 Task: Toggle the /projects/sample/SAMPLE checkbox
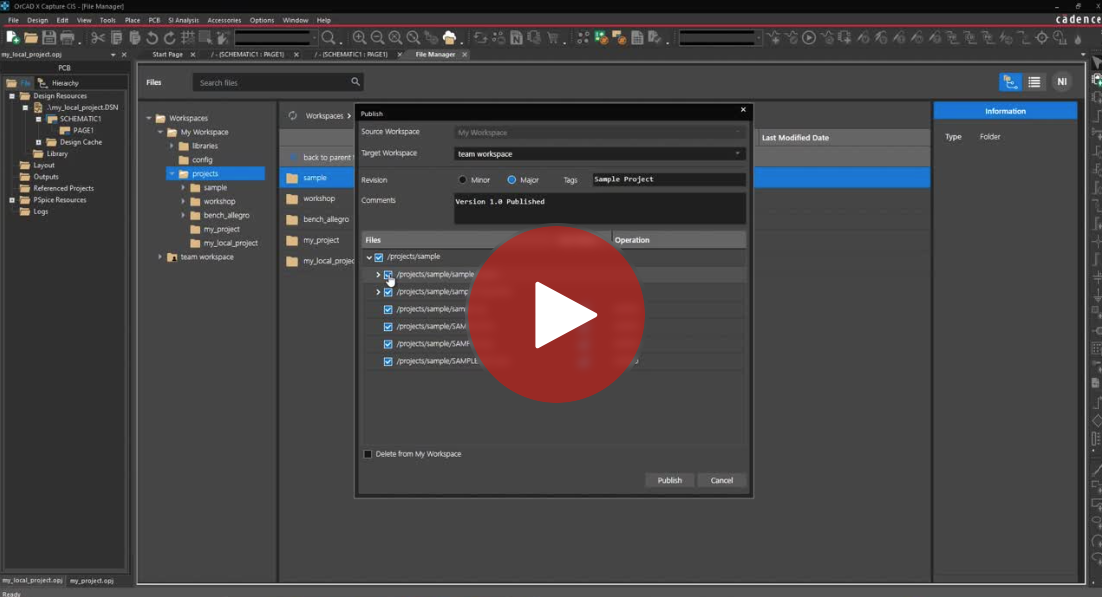(x=388, y=361)
